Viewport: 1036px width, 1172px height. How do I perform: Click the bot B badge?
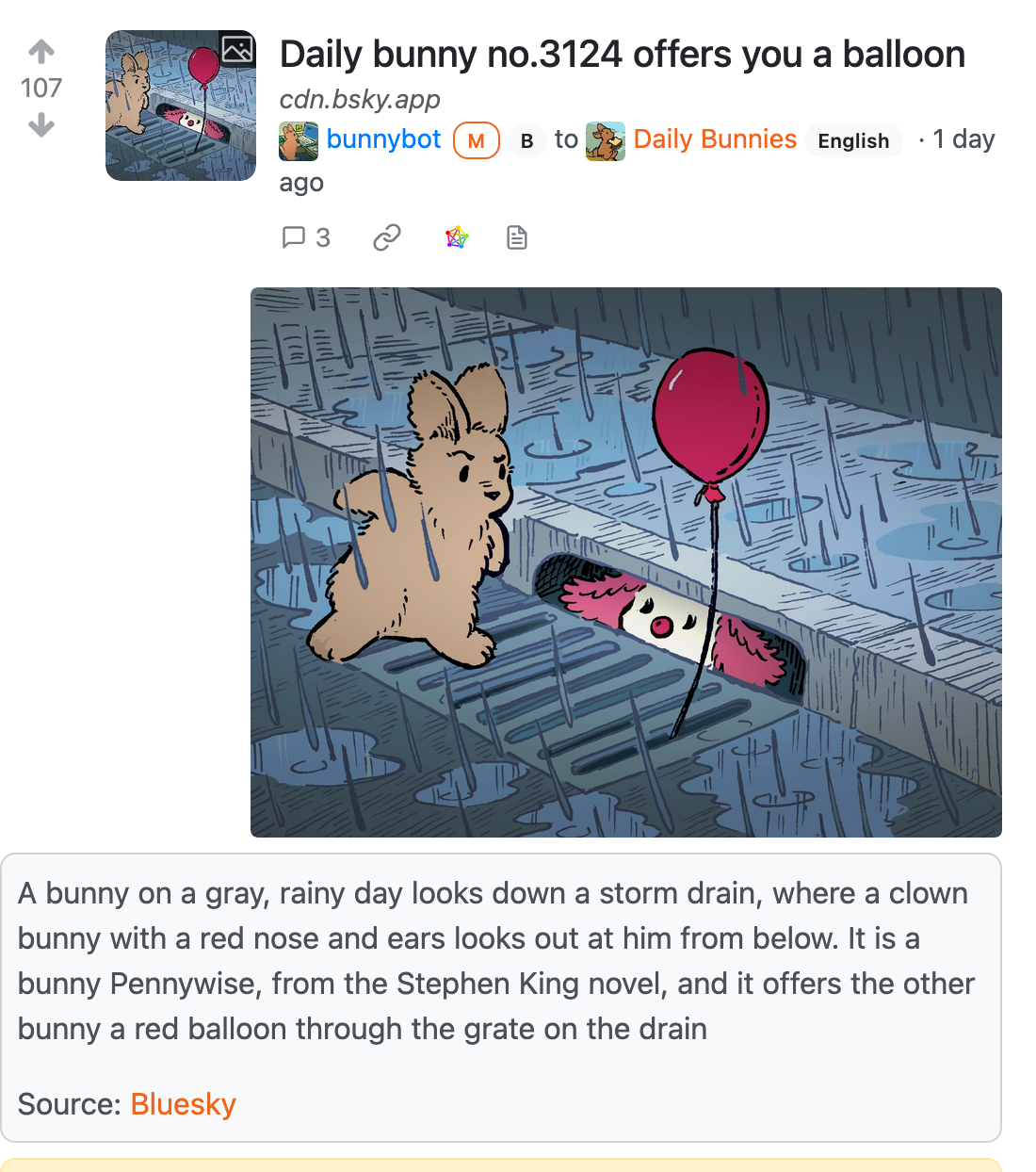[526, 139]
